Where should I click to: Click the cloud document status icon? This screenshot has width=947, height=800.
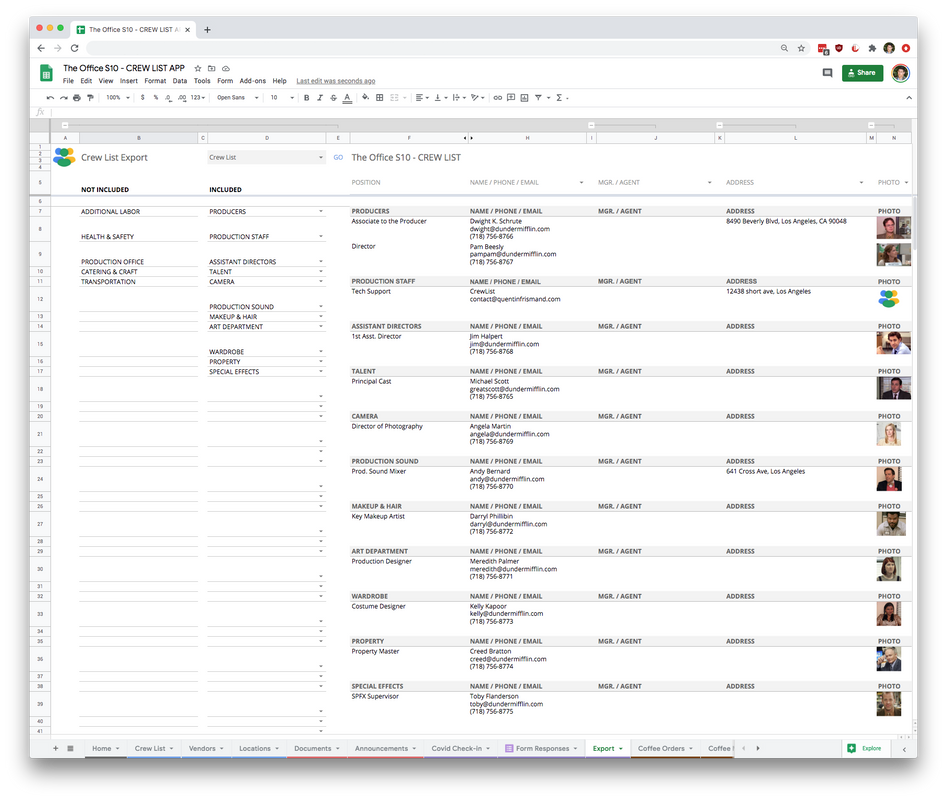[x=226, y=69]
